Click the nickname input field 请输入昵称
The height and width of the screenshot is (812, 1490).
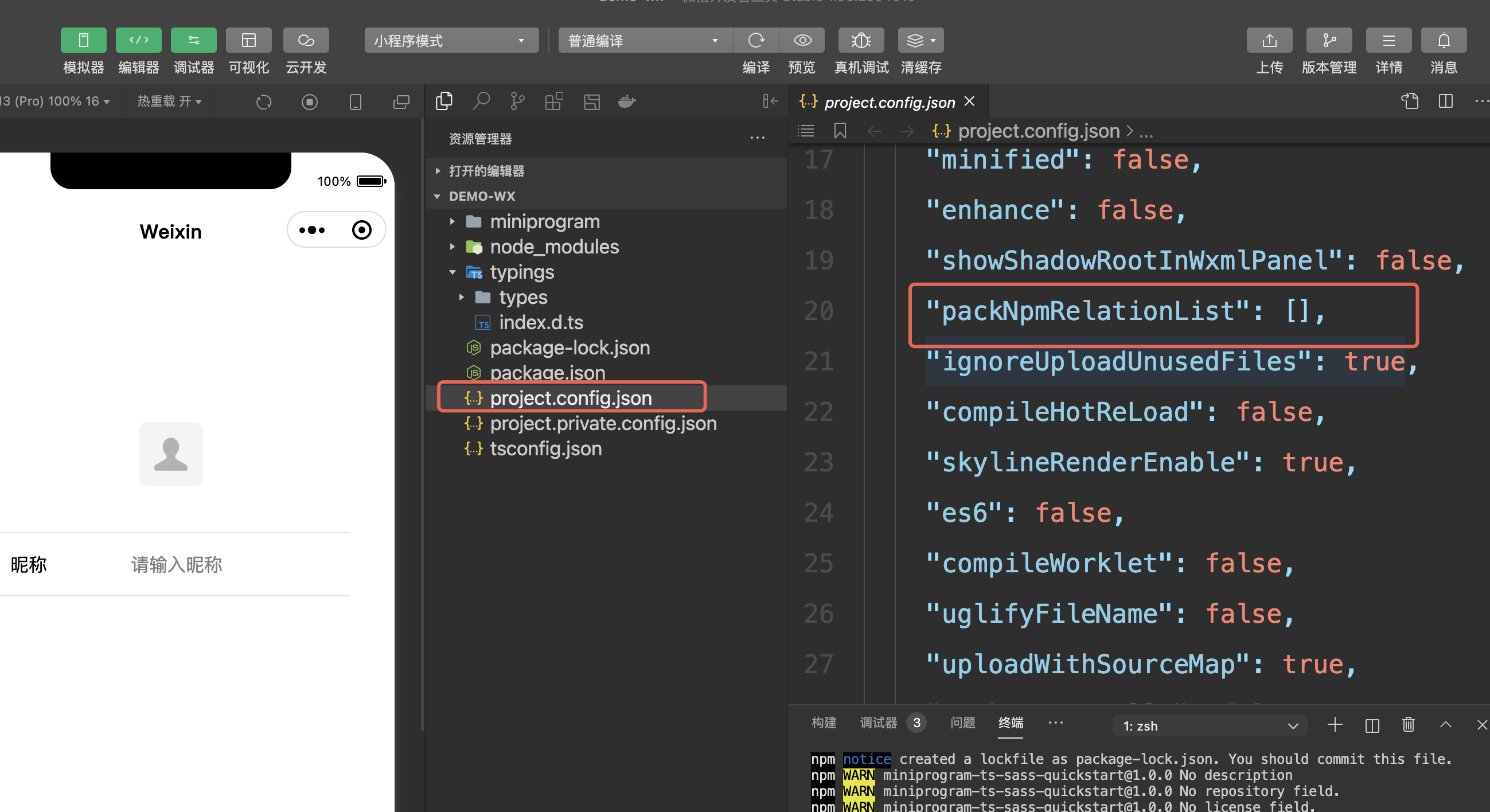(177, 564)
